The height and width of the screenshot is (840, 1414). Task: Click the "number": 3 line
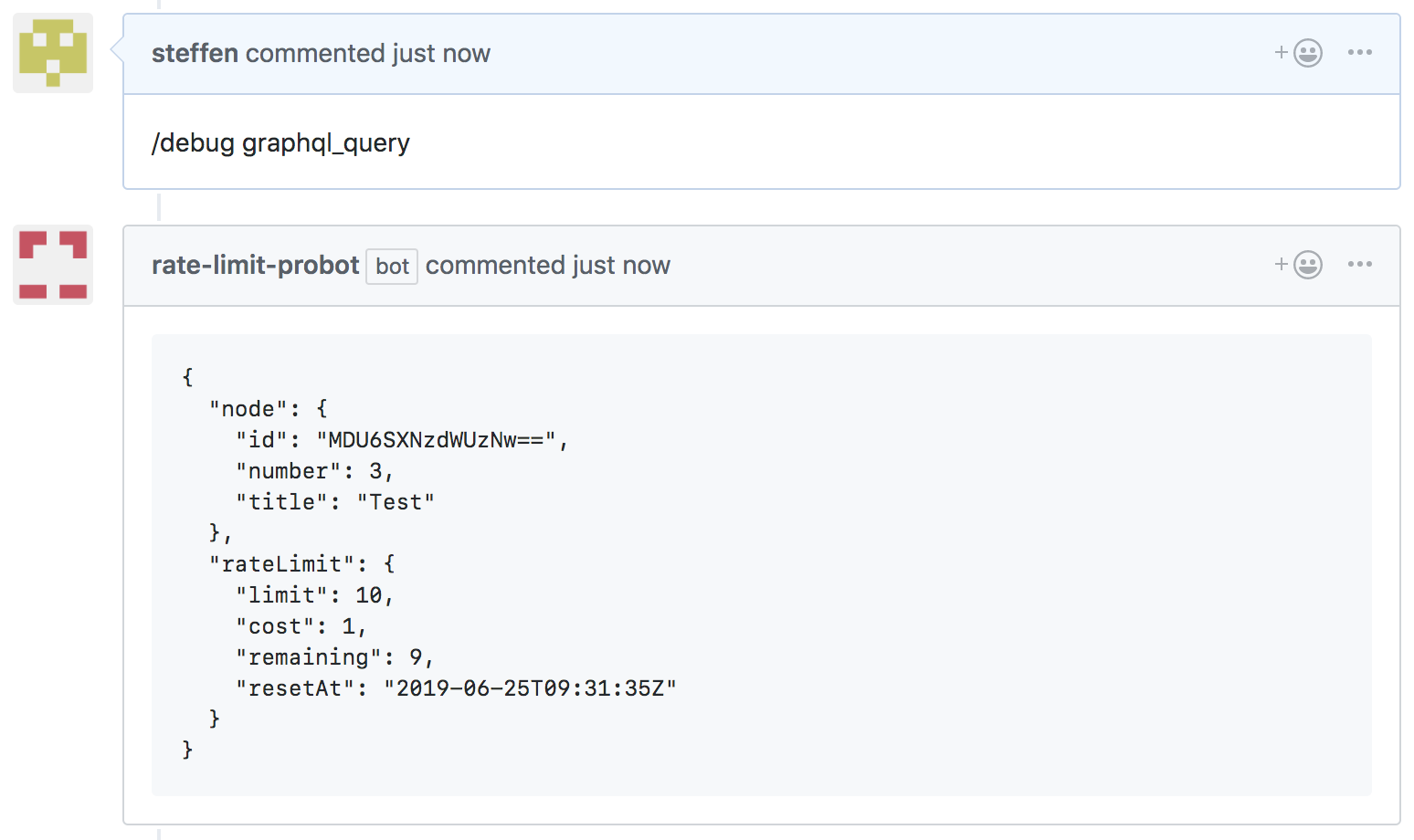314,471
